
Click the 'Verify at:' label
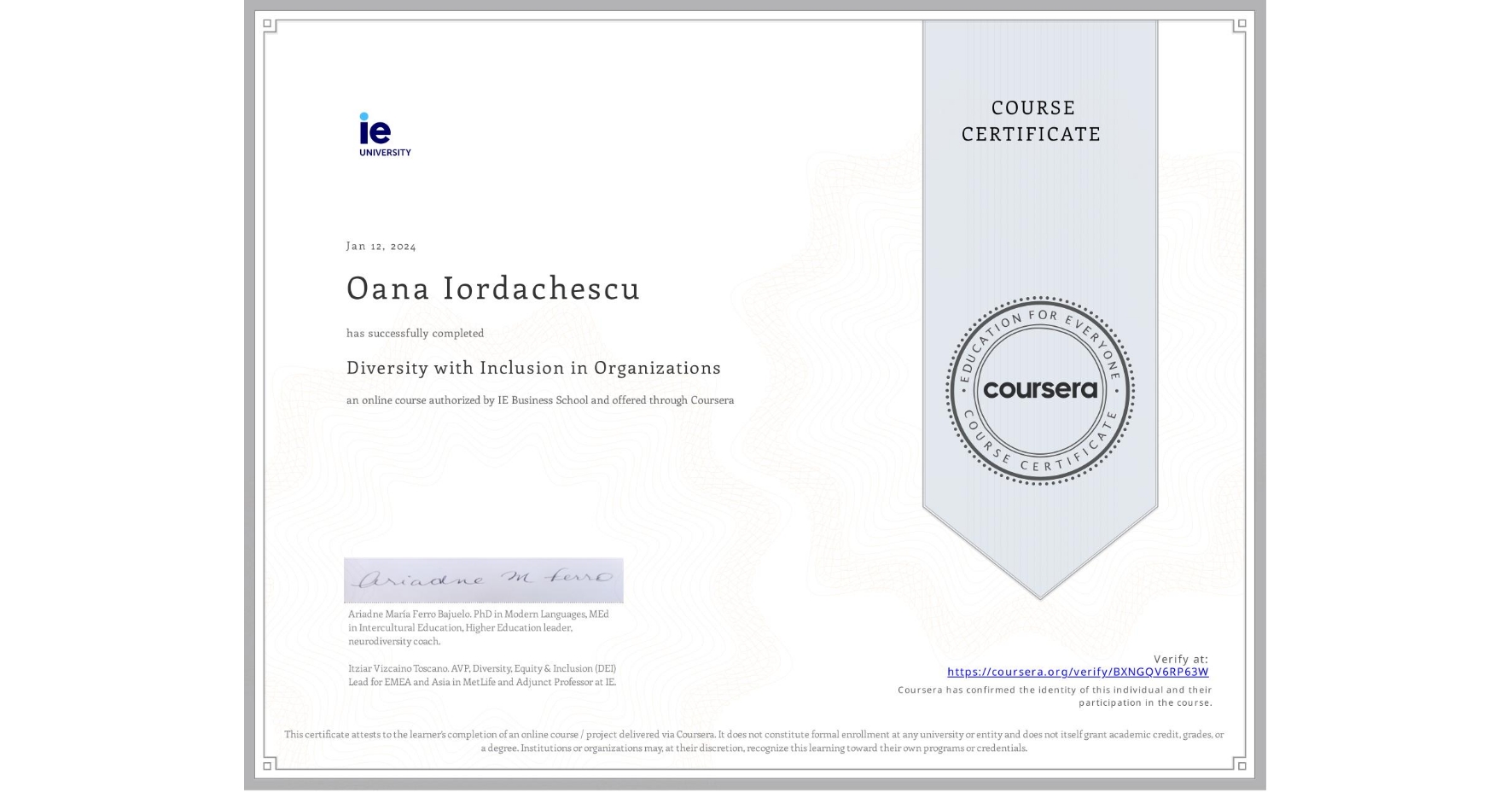(1181, 659)
